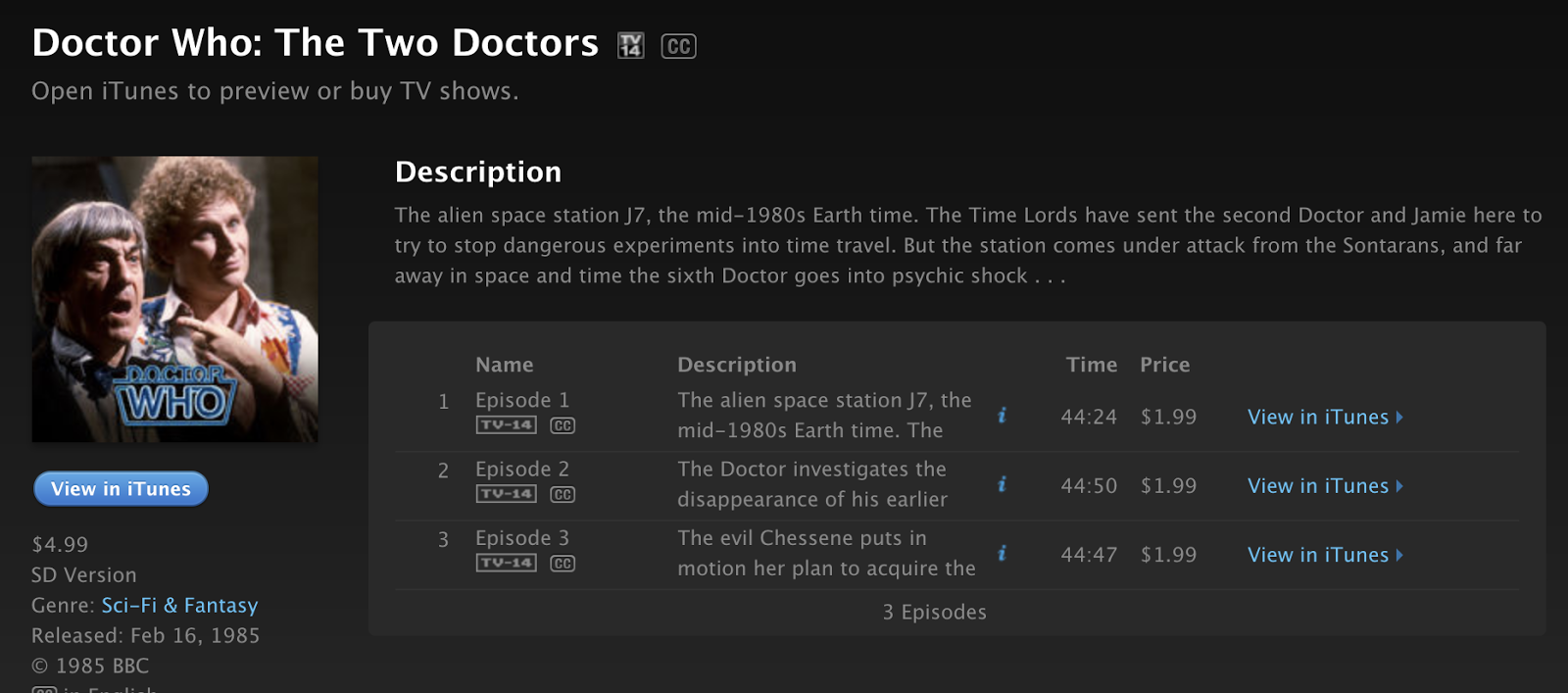The height and width of the screenshot is (693, 1568).
Task: Open Episode 1's View in iTunes link
Action: pyautogui.click(x=1324, y=417)
